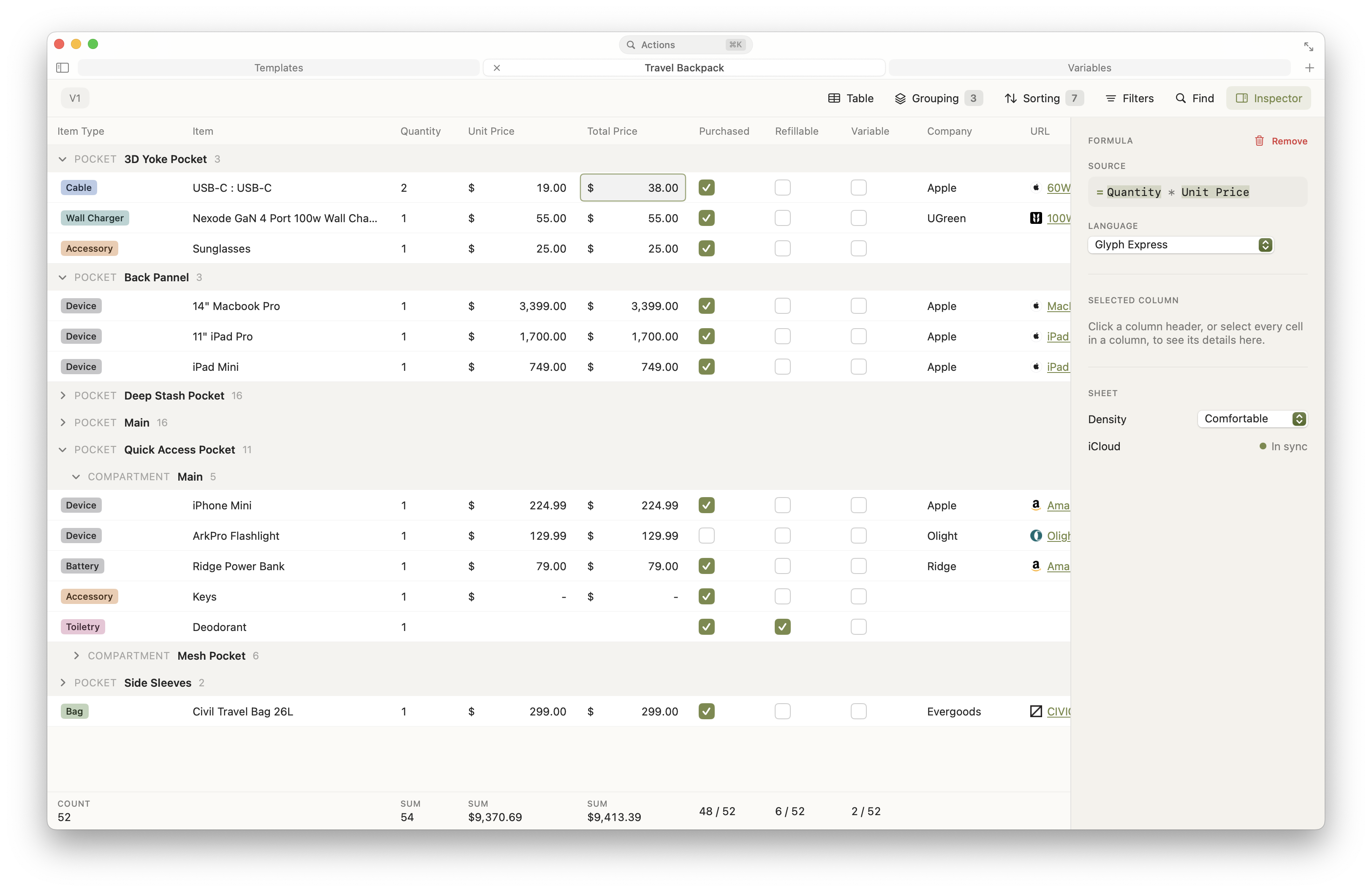
Task: Collapse the Quick Access Pocket group
Action: [62, 449]
